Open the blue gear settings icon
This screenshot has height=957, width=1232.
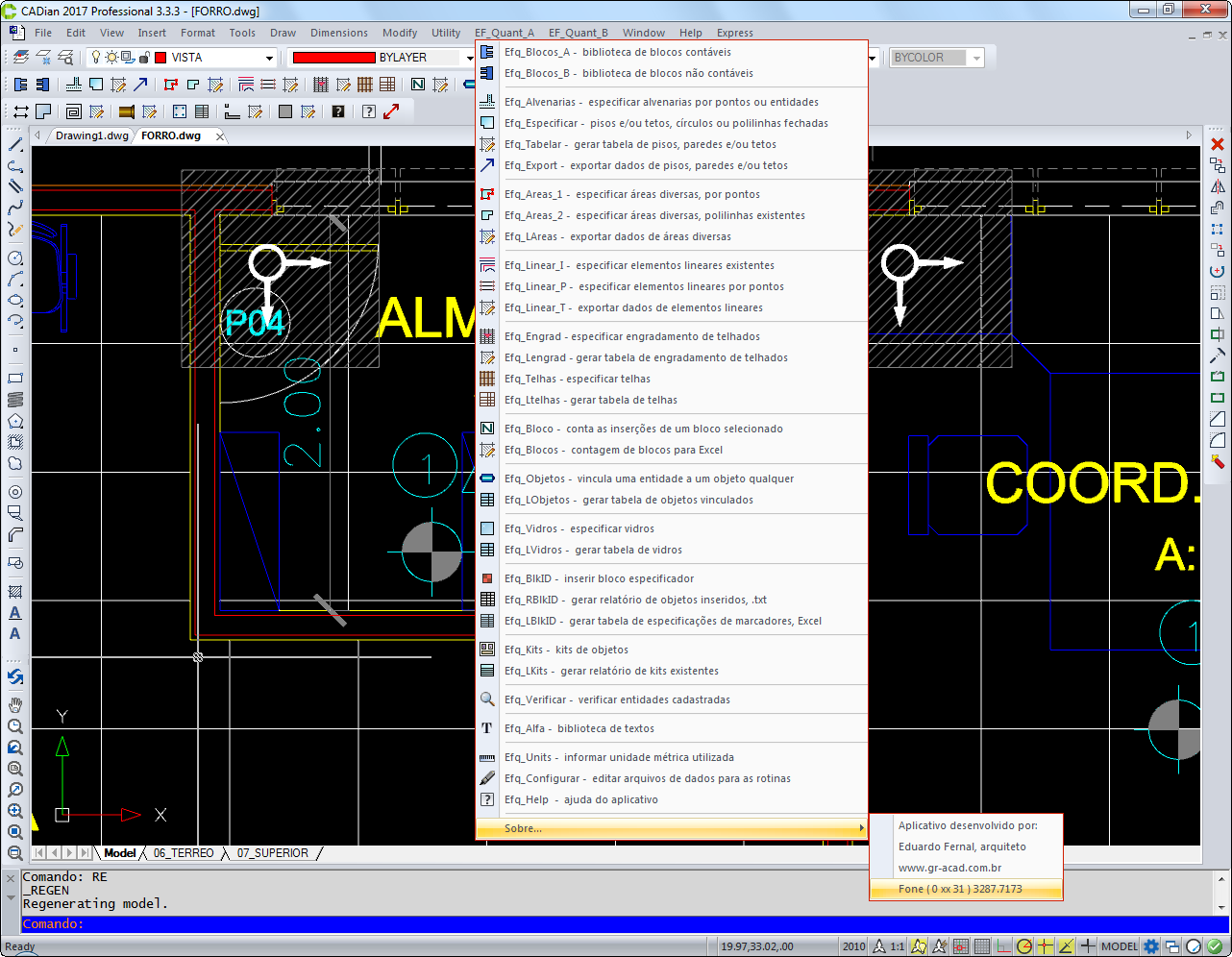[1150, 946]
